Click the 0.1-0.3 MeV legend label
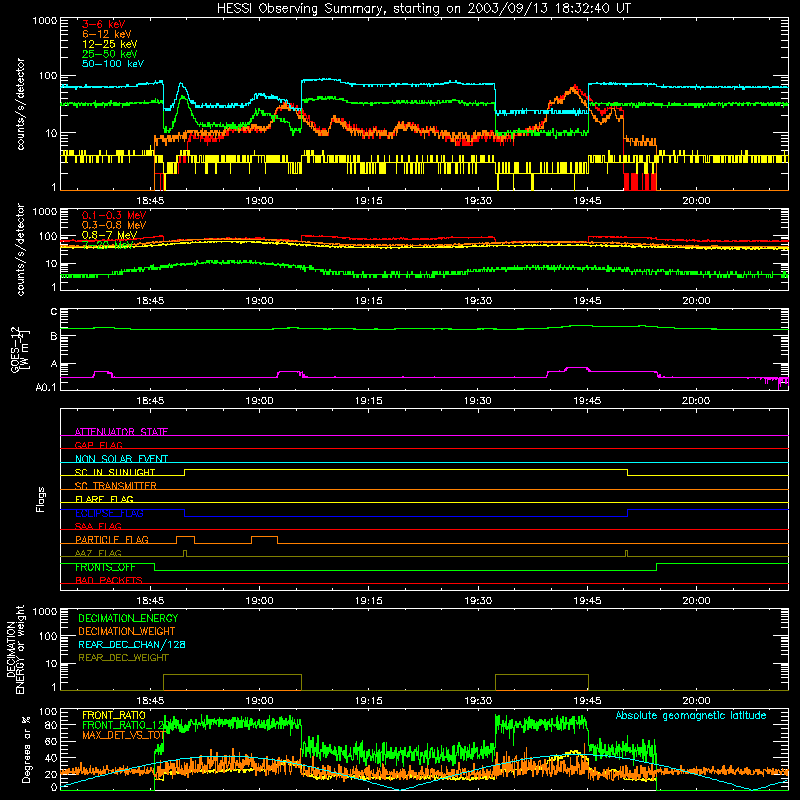Image resolution: width=800 pixels, height=800 pixels. pyautogui.click(x=114, y=215)
